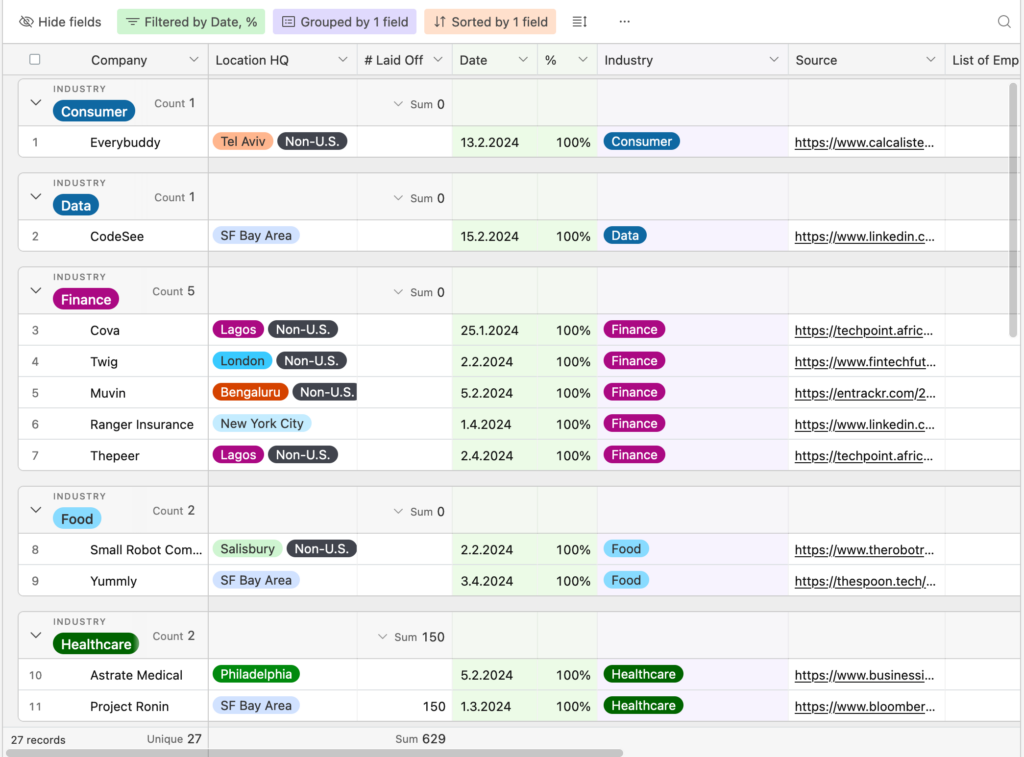Open the Company column dropdown arrow
1024x757 pixels.
point(194,60)
